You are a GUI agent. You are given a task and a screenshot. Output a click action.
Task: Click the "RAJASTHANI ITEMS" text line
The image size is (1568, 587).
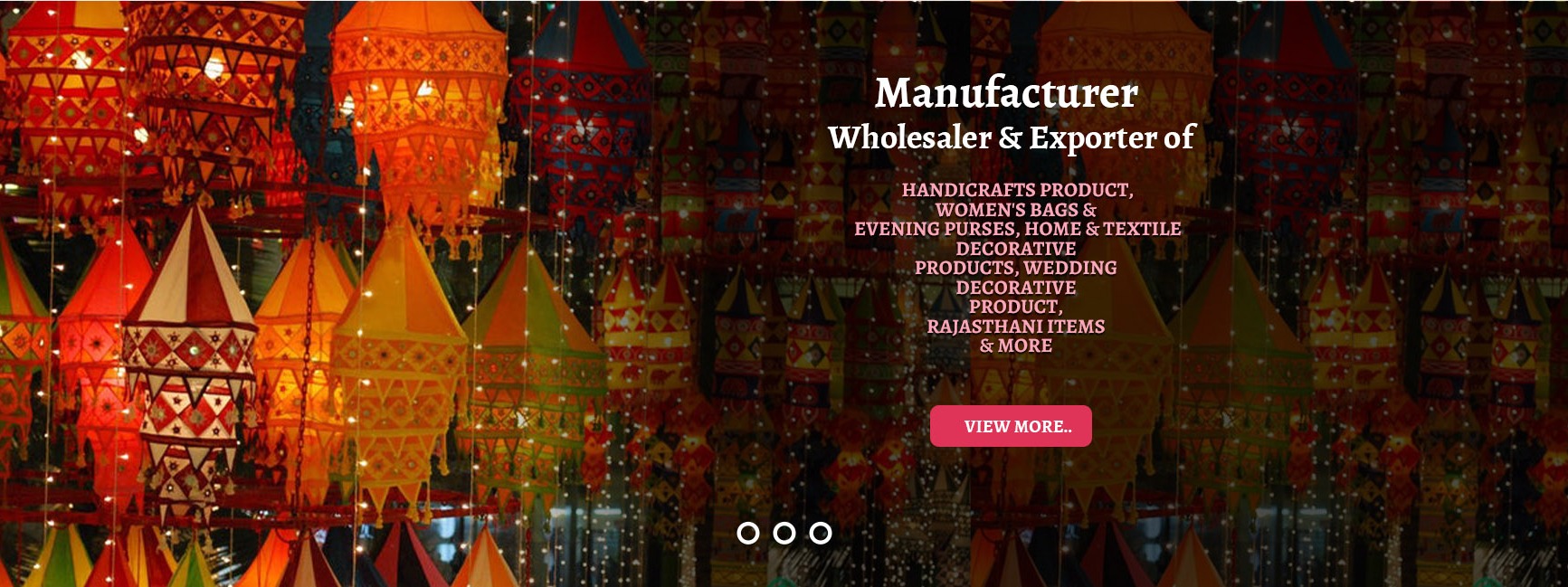pos(1015,327)
